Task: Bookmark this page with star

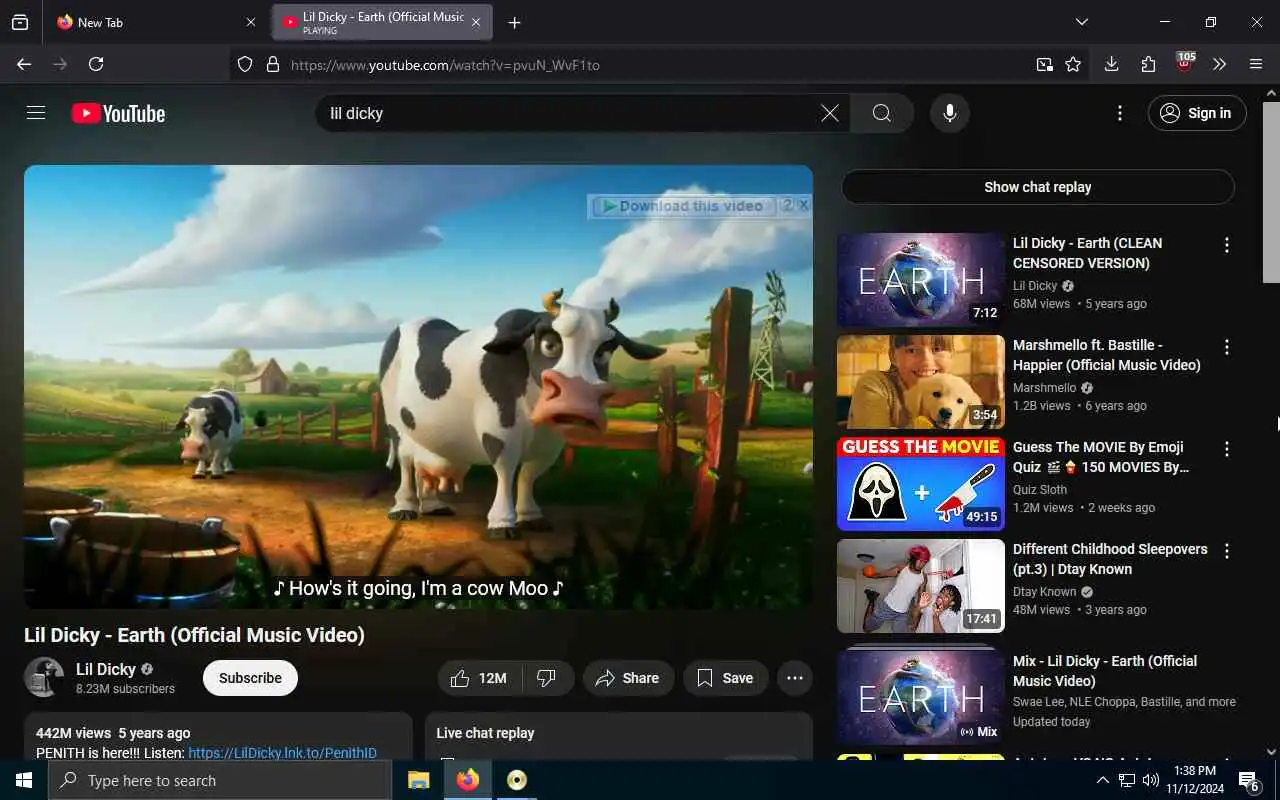Action: tap(1073, 65)
